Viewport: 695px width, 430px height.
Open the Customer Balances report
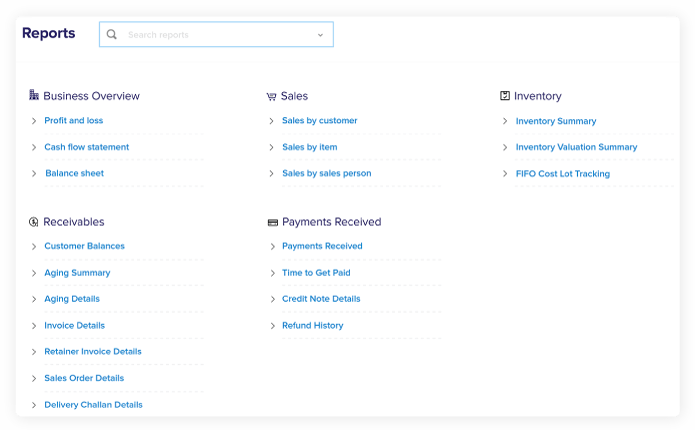(84, 246)
